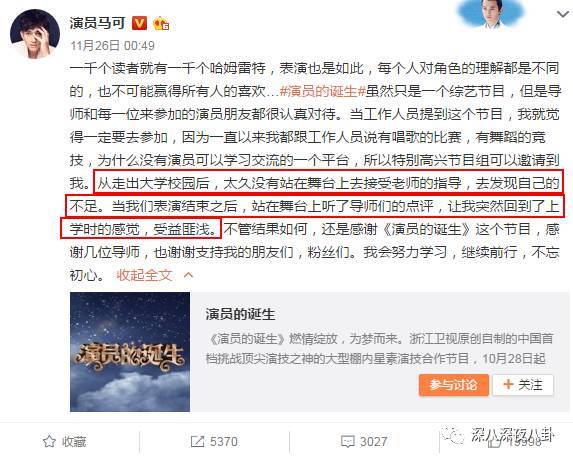
Task: Click the repost share icon 5370
Action: pos(197,442)
